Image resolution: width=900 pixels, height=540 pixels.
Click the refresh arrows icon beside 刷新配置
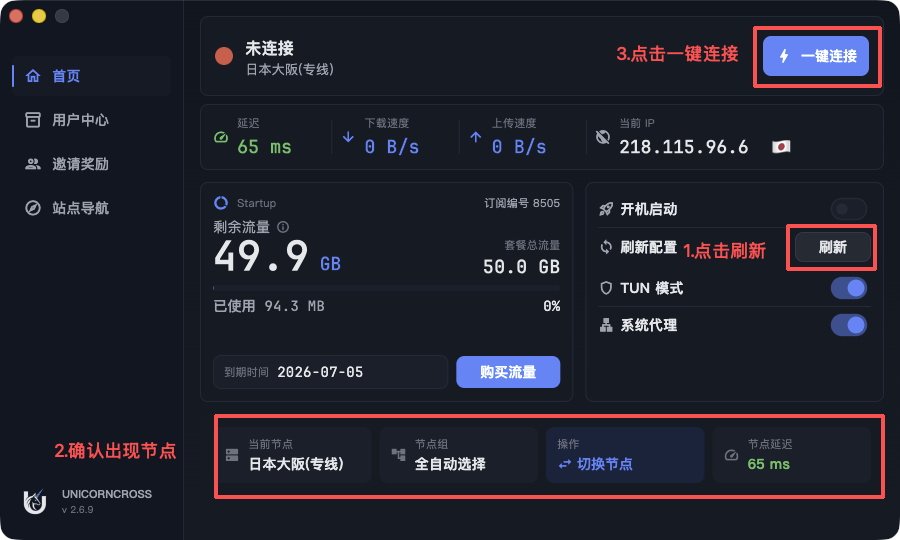[606, 247]
